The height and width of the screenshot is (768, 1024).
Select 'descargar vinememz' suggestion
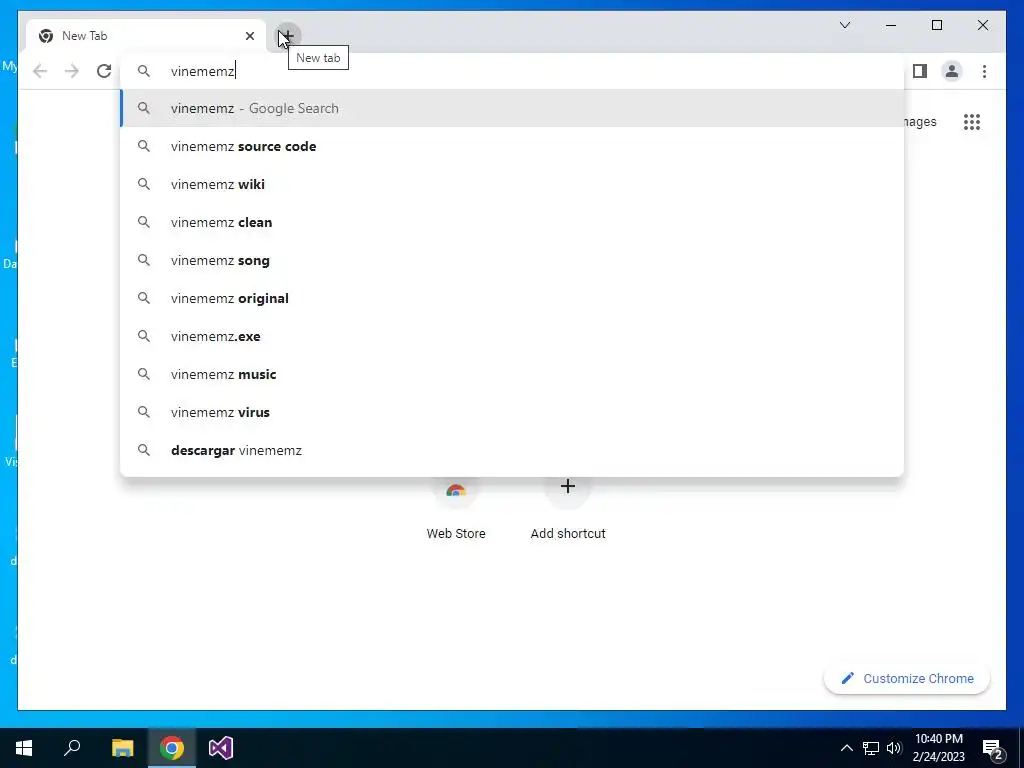tap(512, 450)
